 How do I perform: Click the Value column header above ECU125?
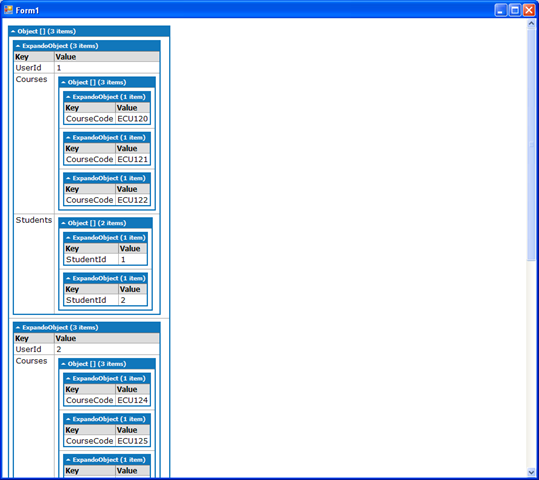[133, 430]
